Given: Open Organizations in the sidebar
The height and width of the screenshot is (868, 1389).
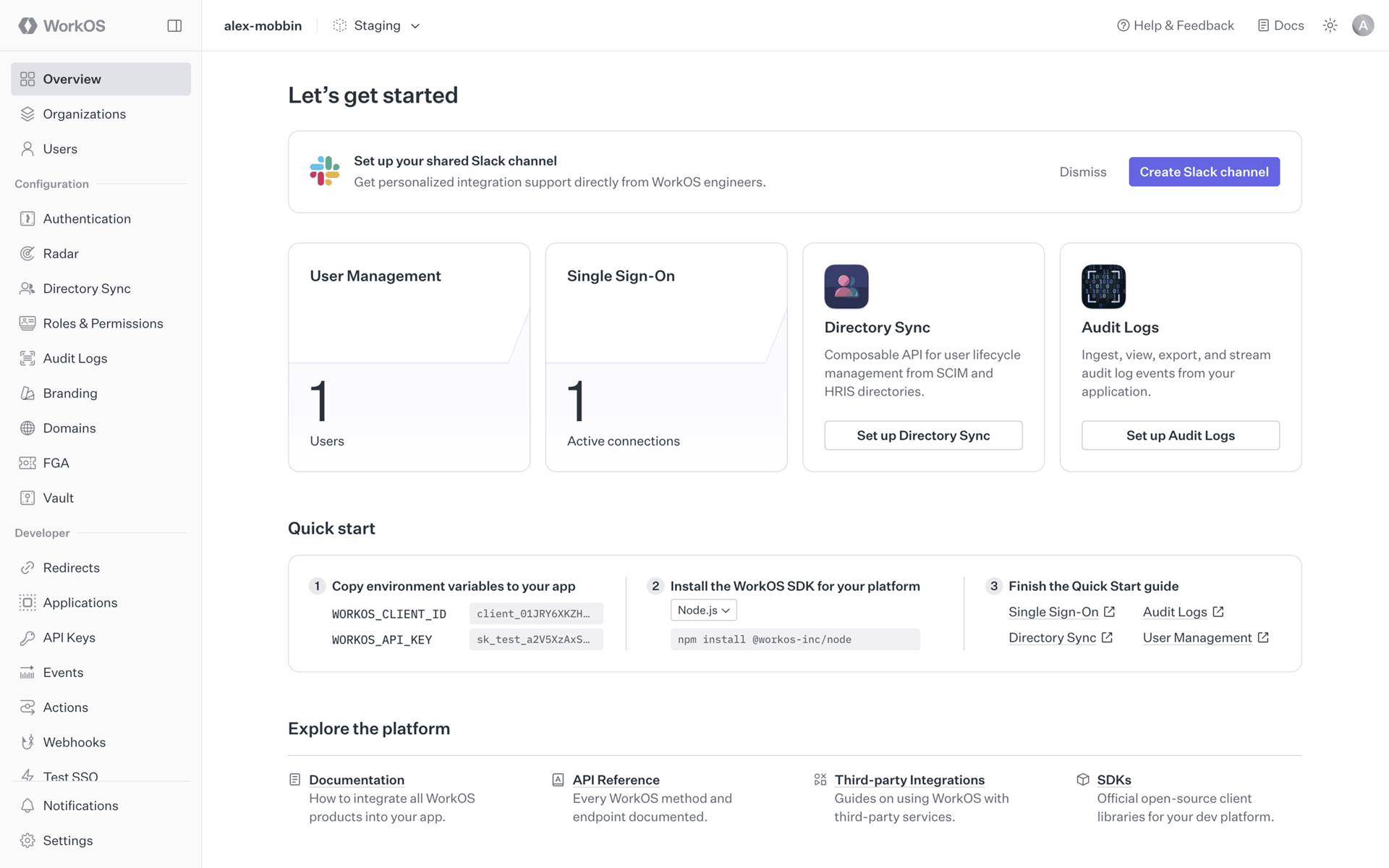Looking at the screenshot, I should click(x=101, y=114).
